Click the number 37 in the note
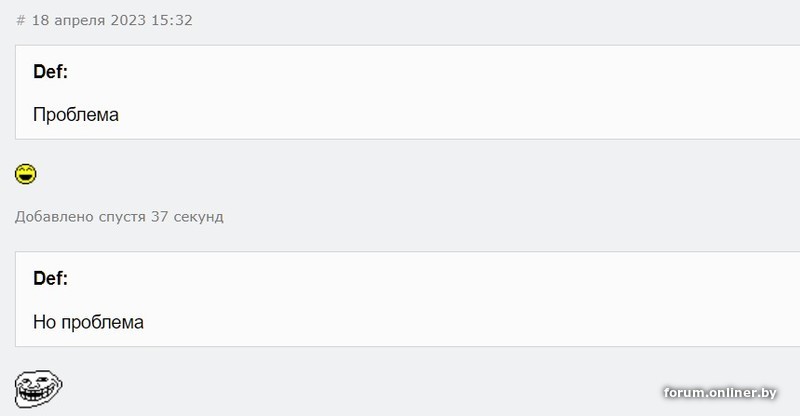 (x=160, y=217)
